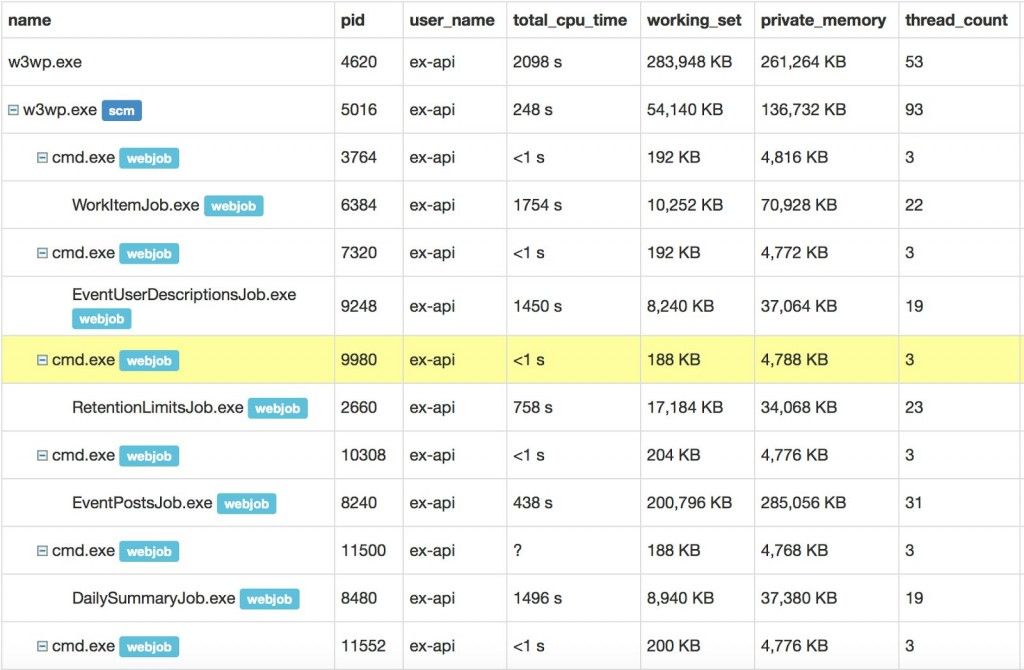Screen dimensions: 1024x670
Task: Open the WorkItemJob.exe process entry
Action: click(x=135, y=206)
